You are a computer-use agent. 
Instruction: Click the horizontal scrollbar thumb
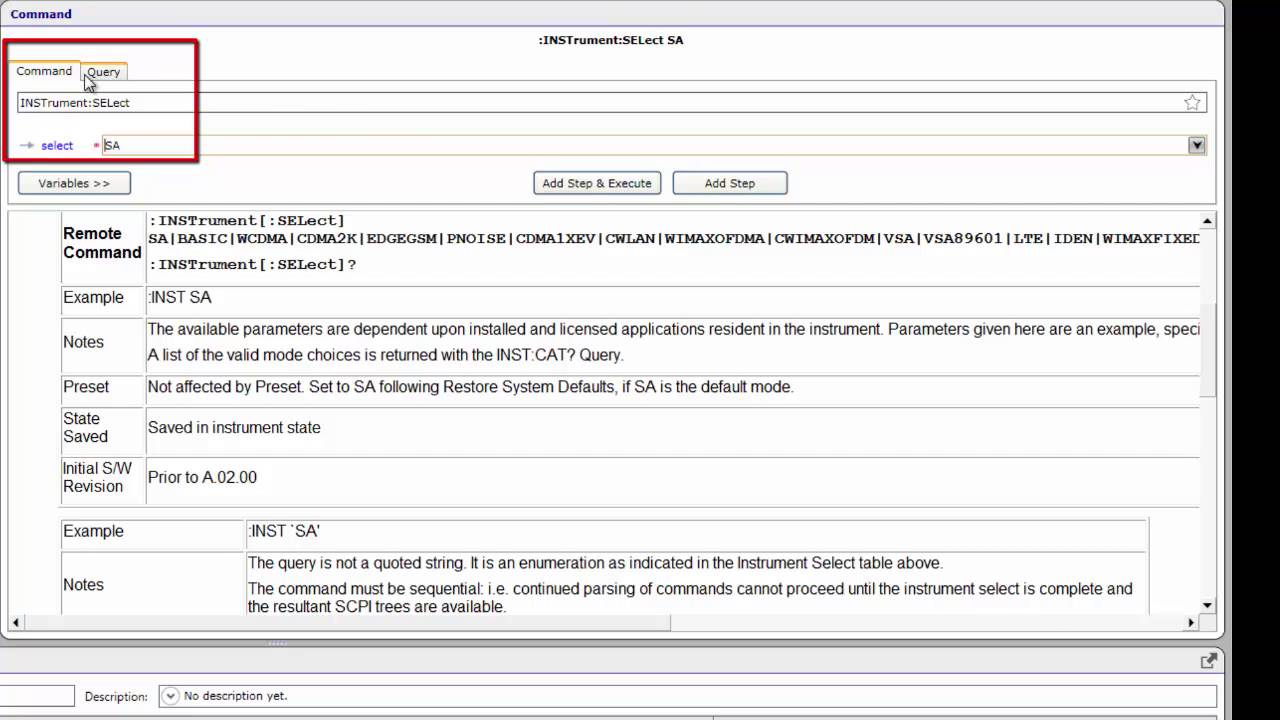coord(346,622)
